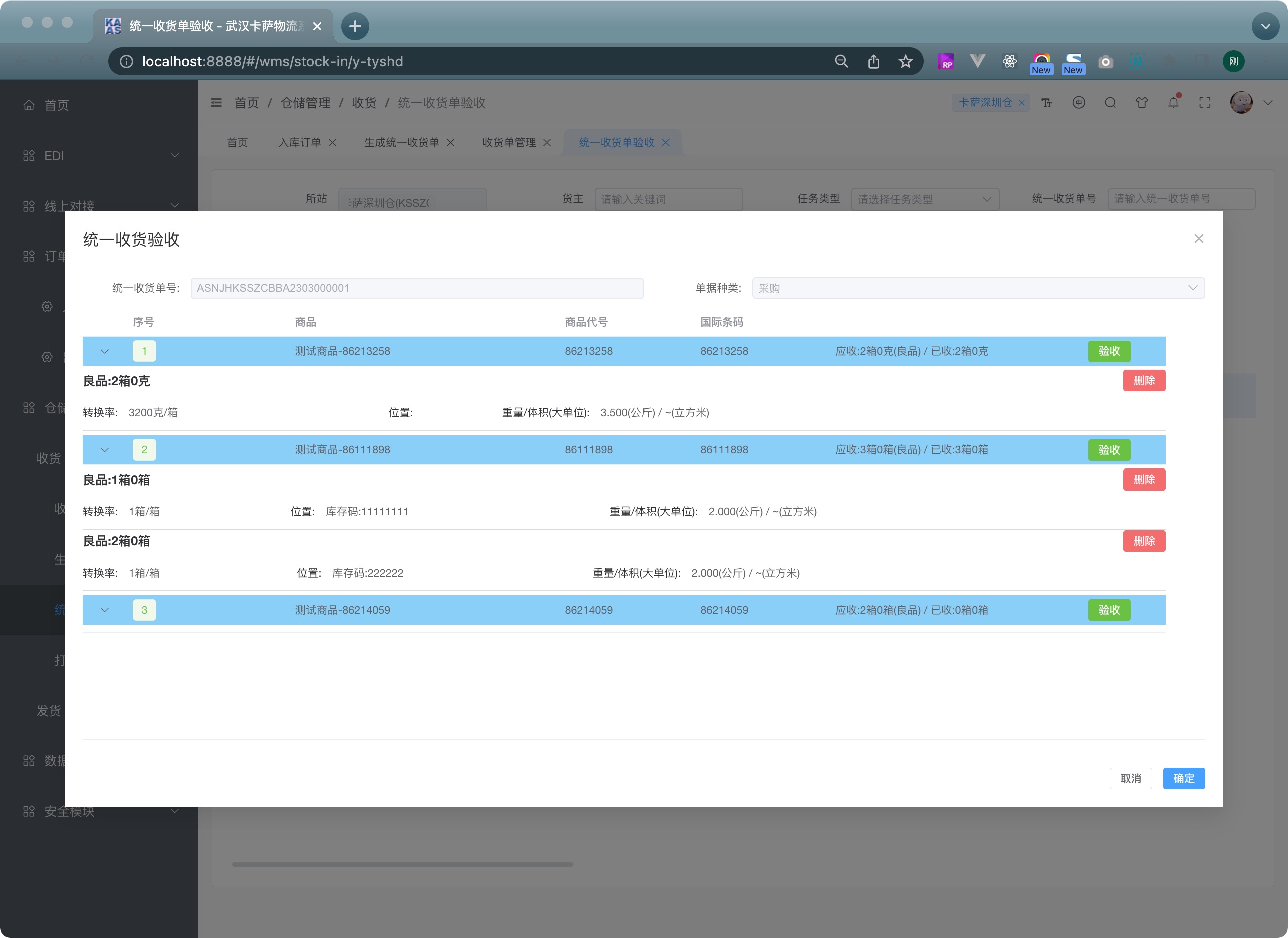Click the blue 确定 button
Viewport: 1288px width, 938px height.
pyautogui.click(x=1183, y=778)
